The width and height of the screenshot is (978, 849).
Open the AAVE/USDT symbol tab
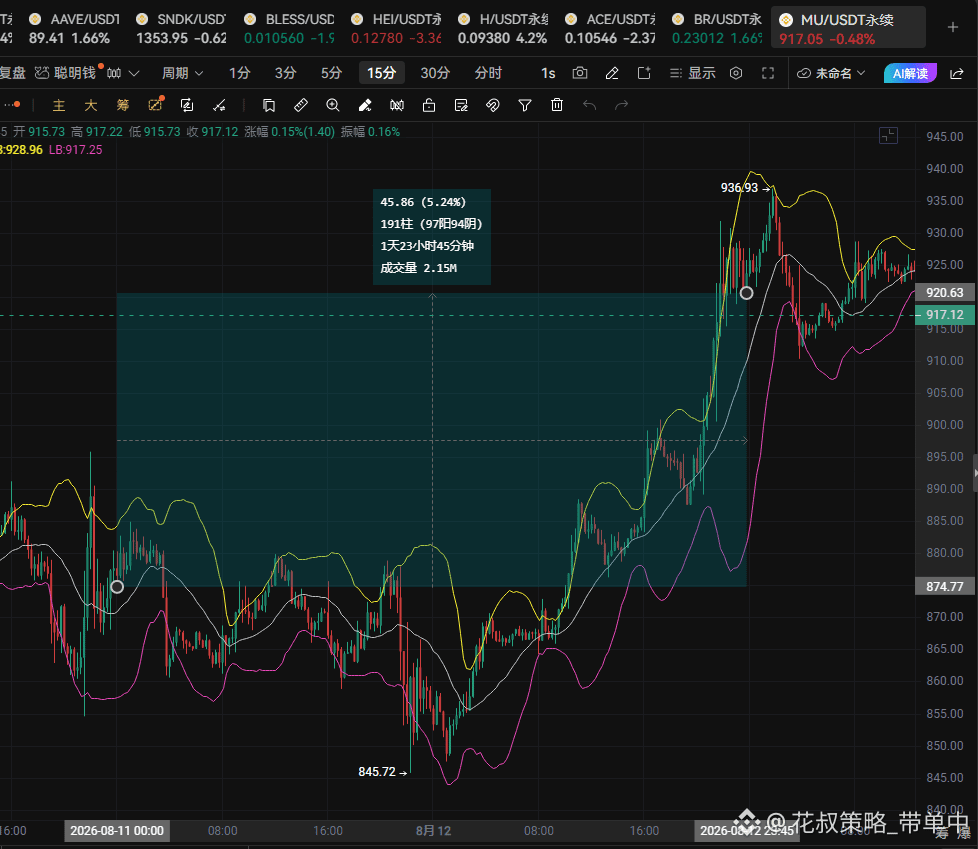pos(74,28)
